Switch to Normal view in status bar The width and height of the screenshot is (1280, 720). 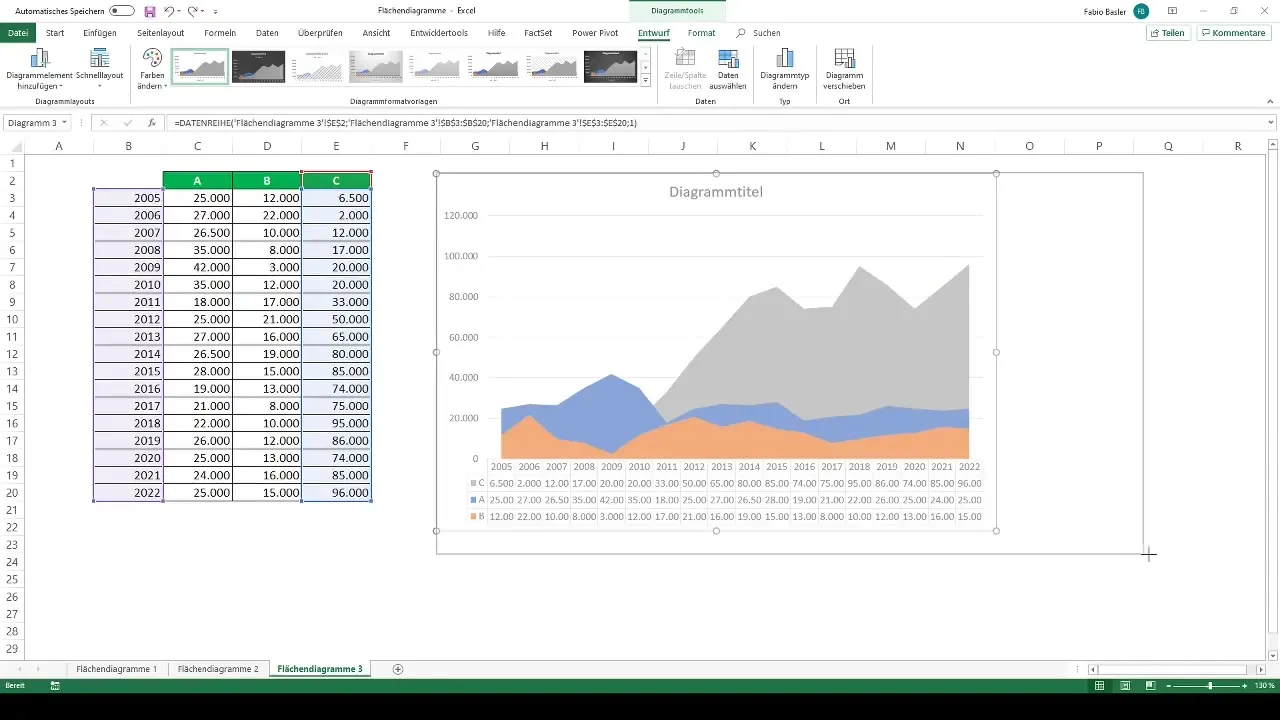1099,685
